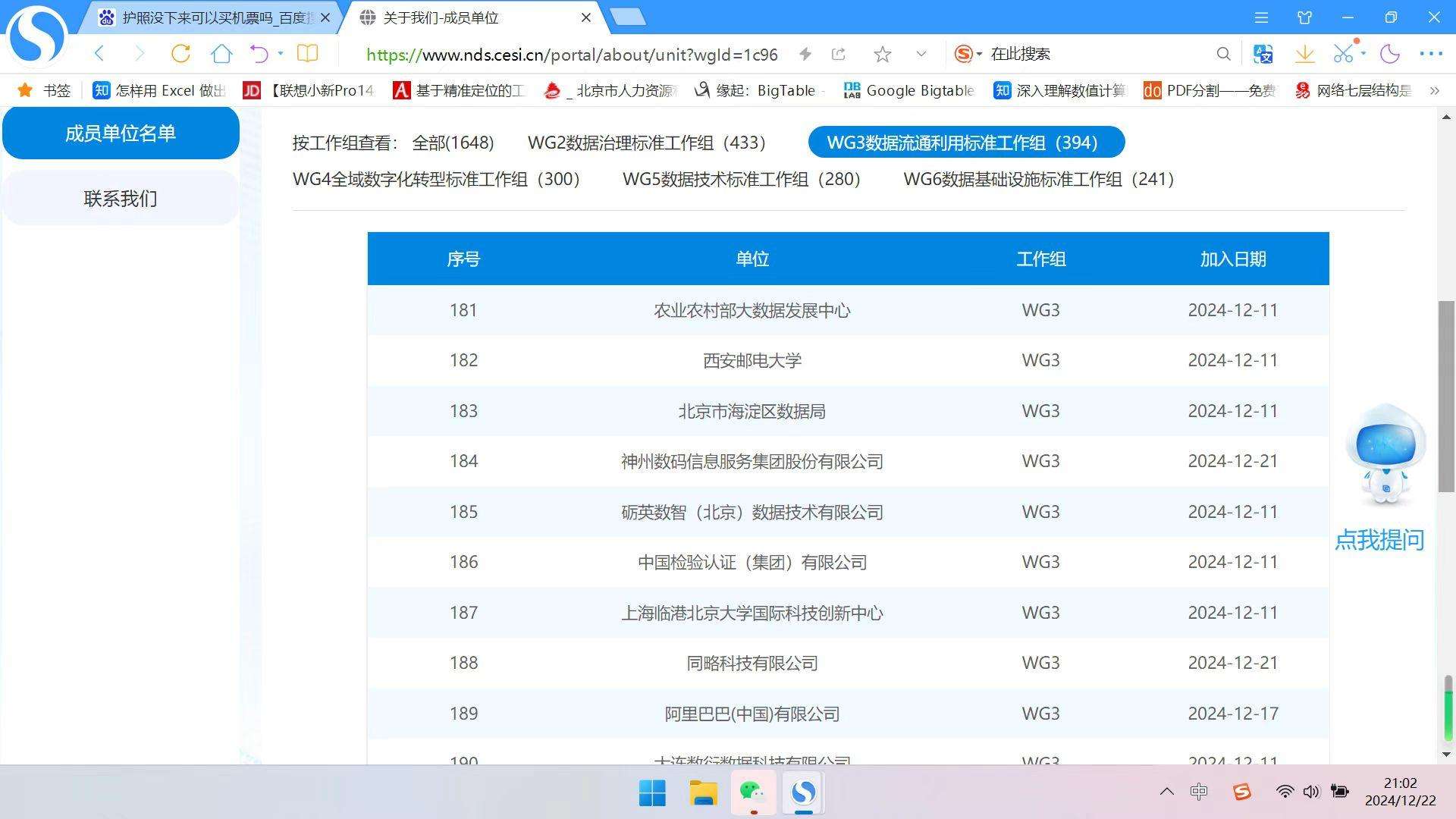Bookmark page with star icon
1456x819 pixels.
point(882,54)
